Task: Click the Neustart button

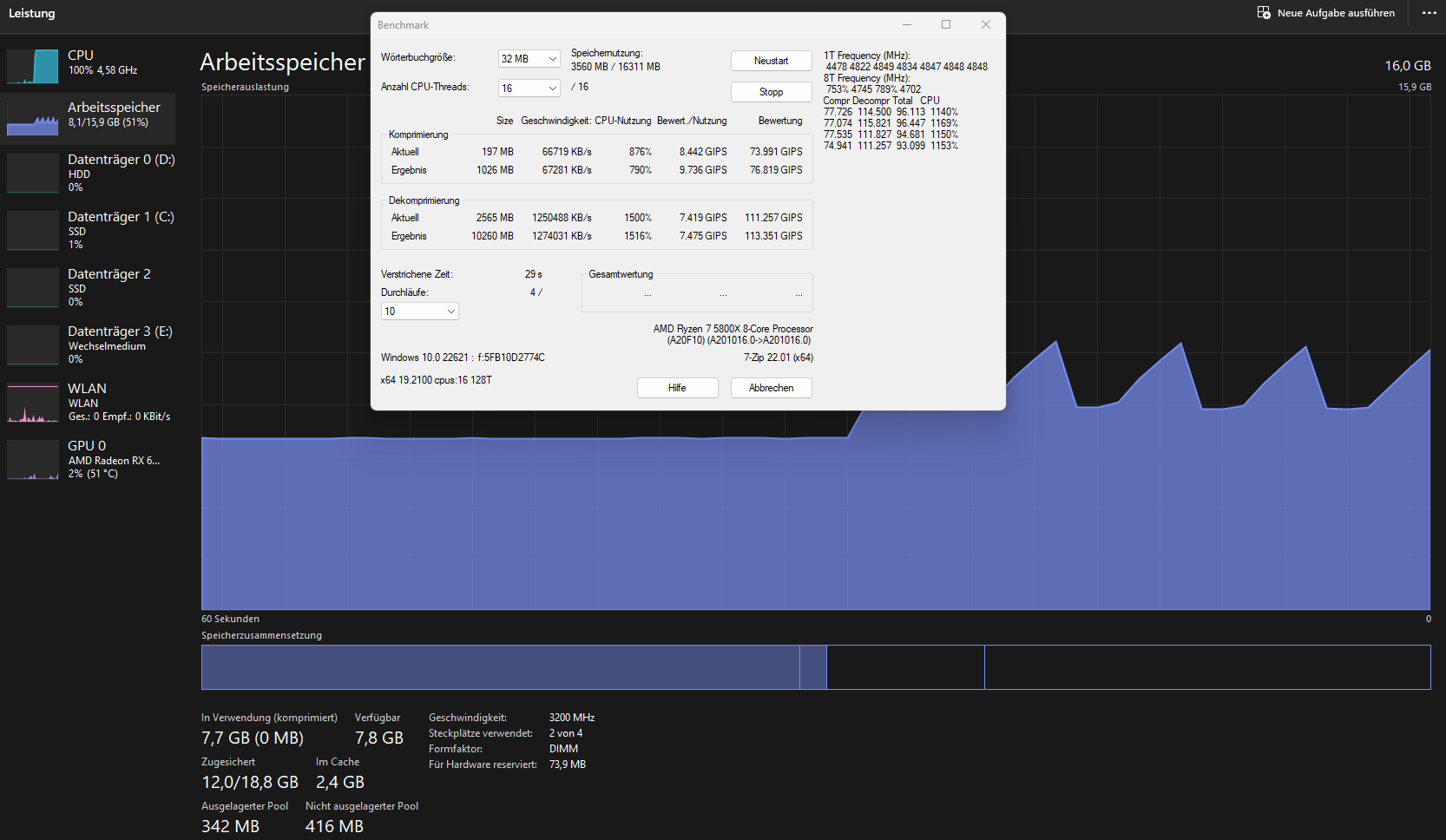Action: click(x=772, y=61)
